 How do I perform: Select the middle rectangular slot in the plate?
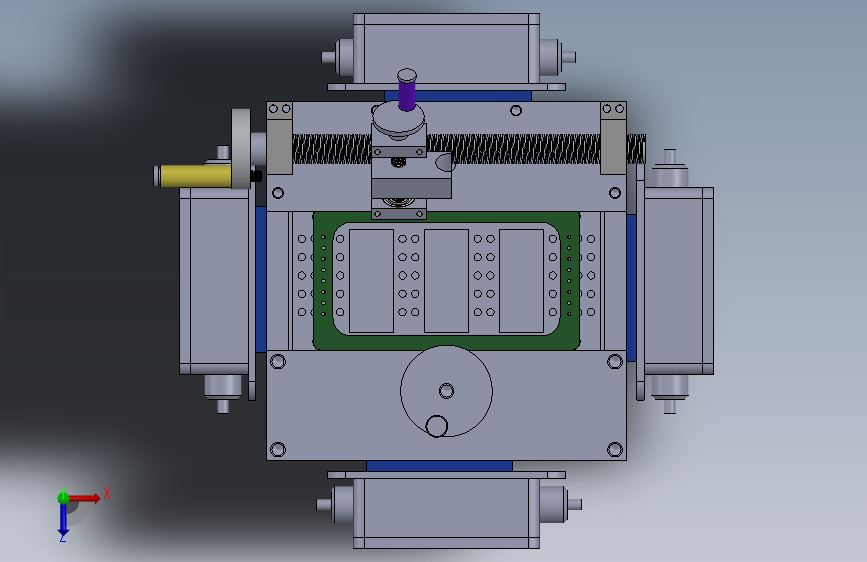point(446,281)
